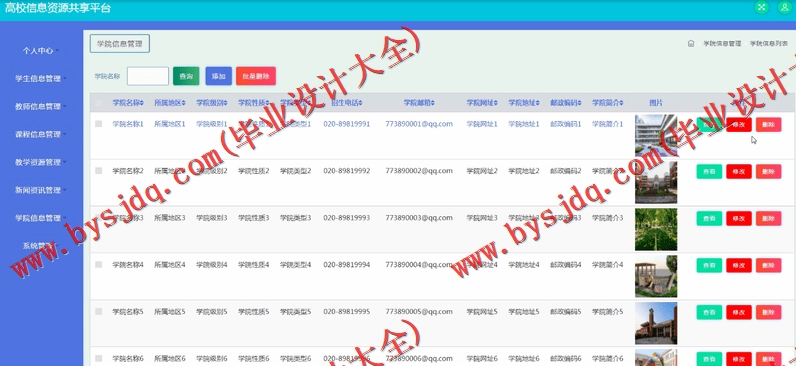Click 删除 for the 学院名称4 row
796x366 pixels.
pyautogui.click(x=769, y=265)
